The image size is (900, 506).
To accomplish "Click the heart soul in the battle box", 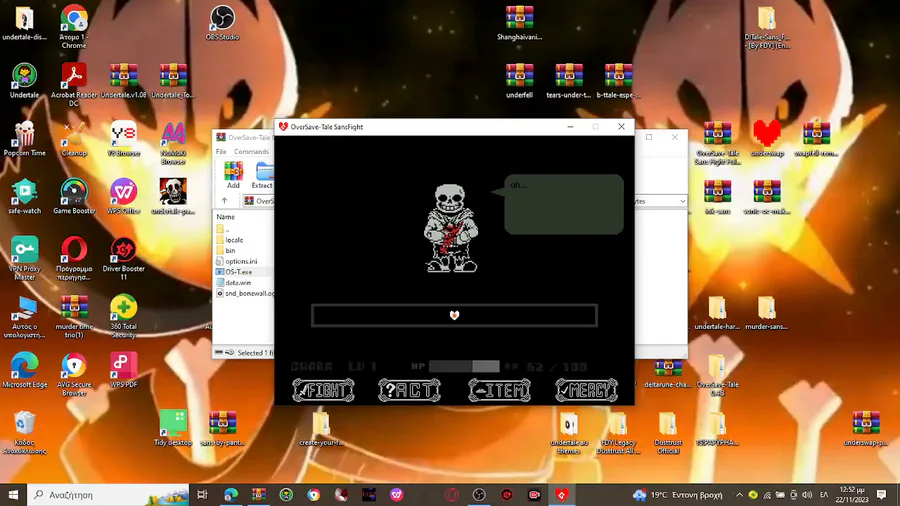I will point(455,315).
